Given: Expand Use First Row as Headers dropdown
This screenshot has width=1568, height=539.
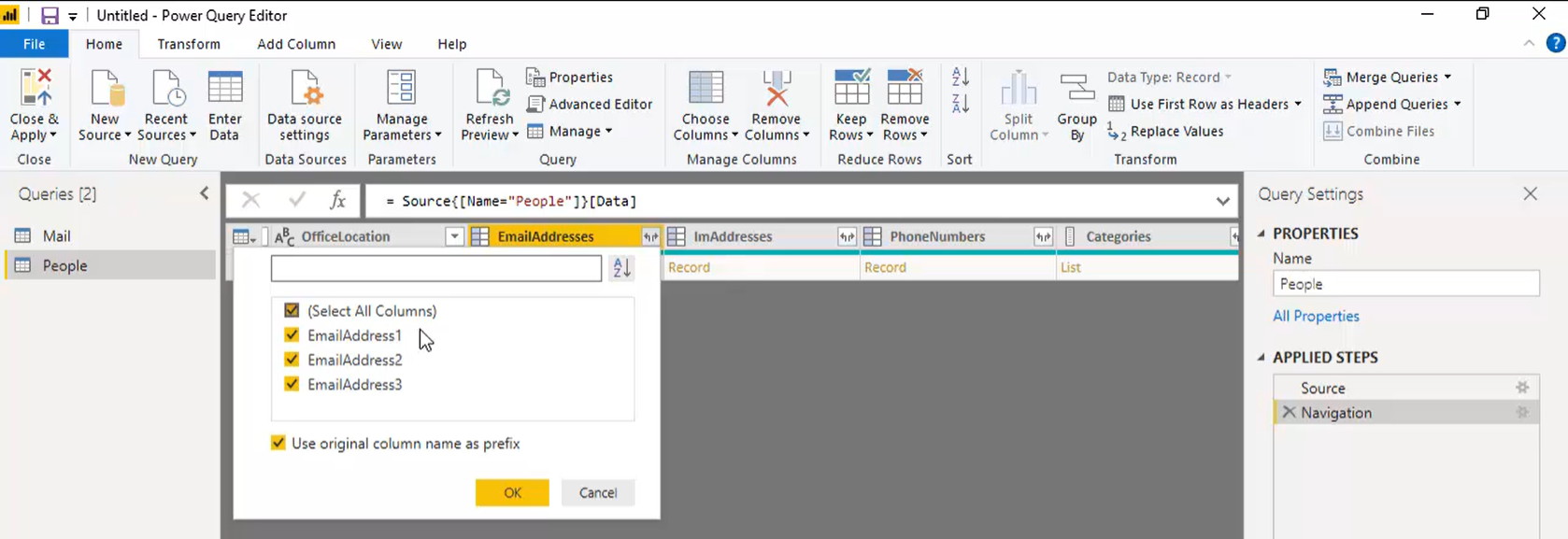Looking at the screenshot, I should point(1298,104).
